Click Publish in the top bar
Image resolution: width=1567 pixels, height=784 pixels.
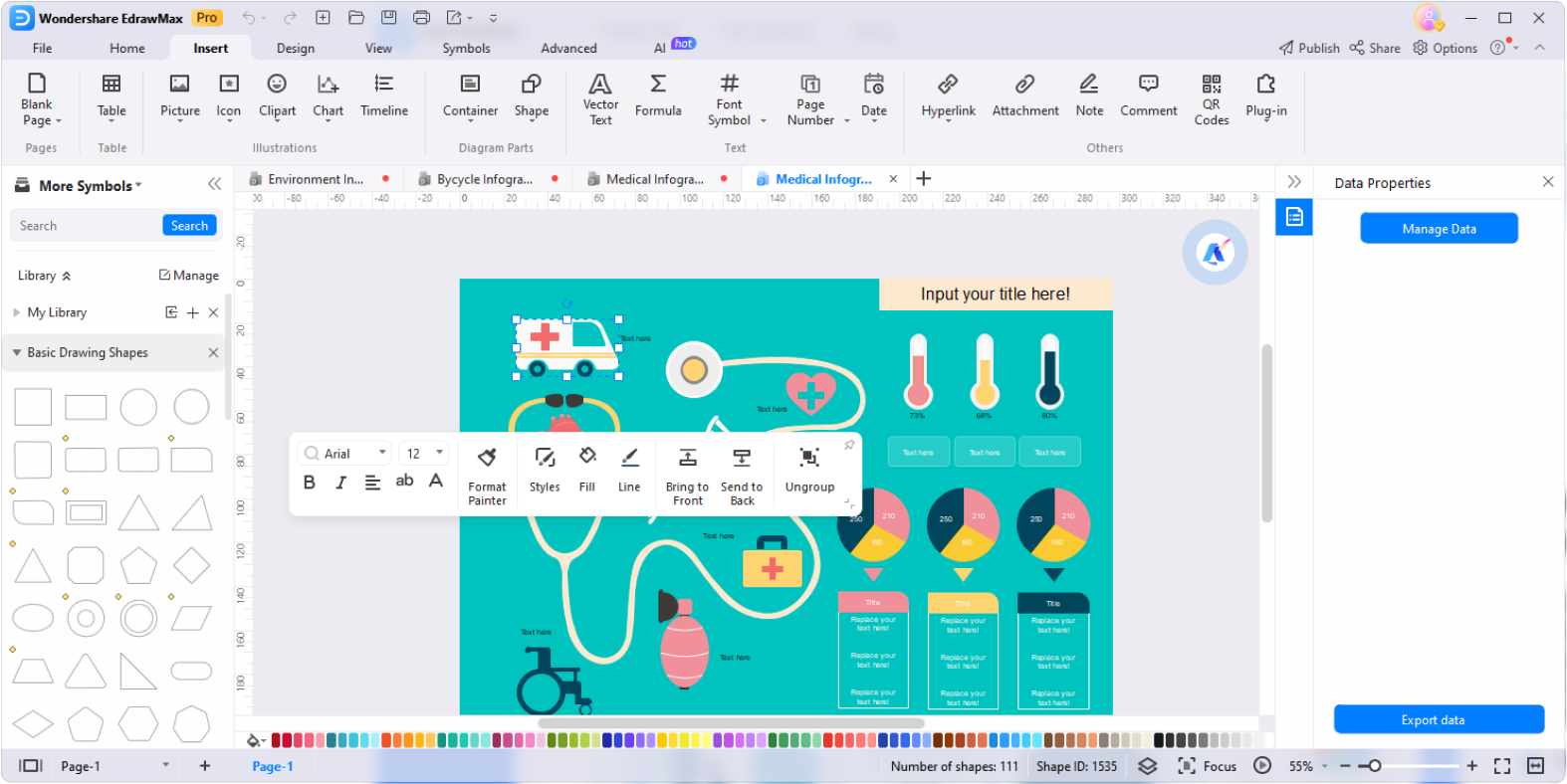point(1309,48)
